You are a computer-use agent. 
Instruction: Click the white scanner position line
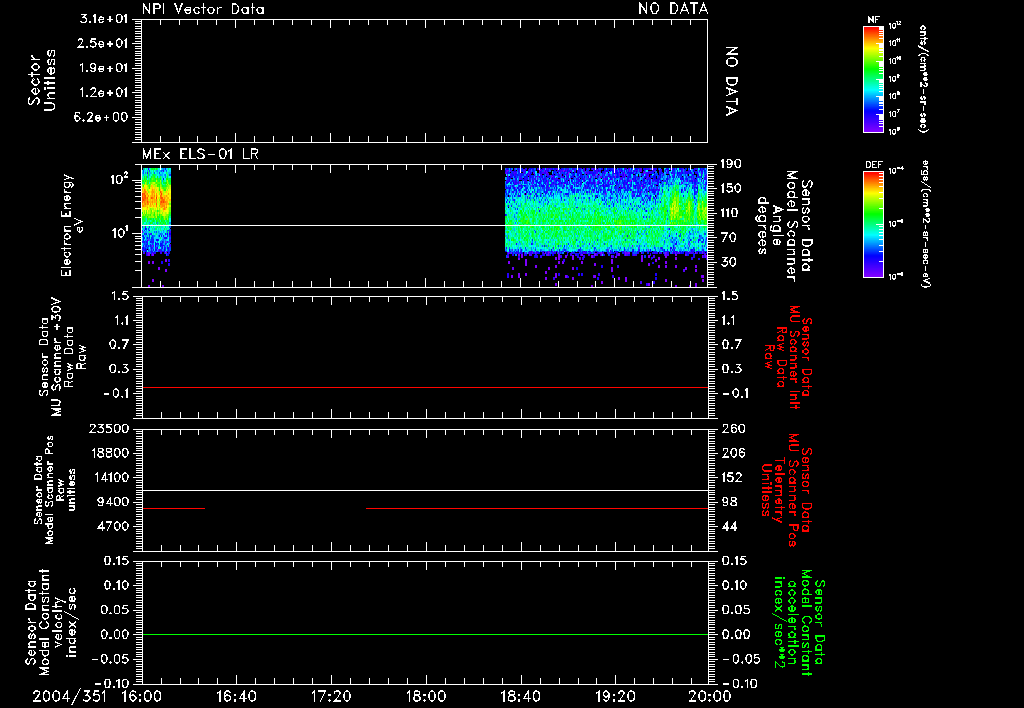[424, 490]
